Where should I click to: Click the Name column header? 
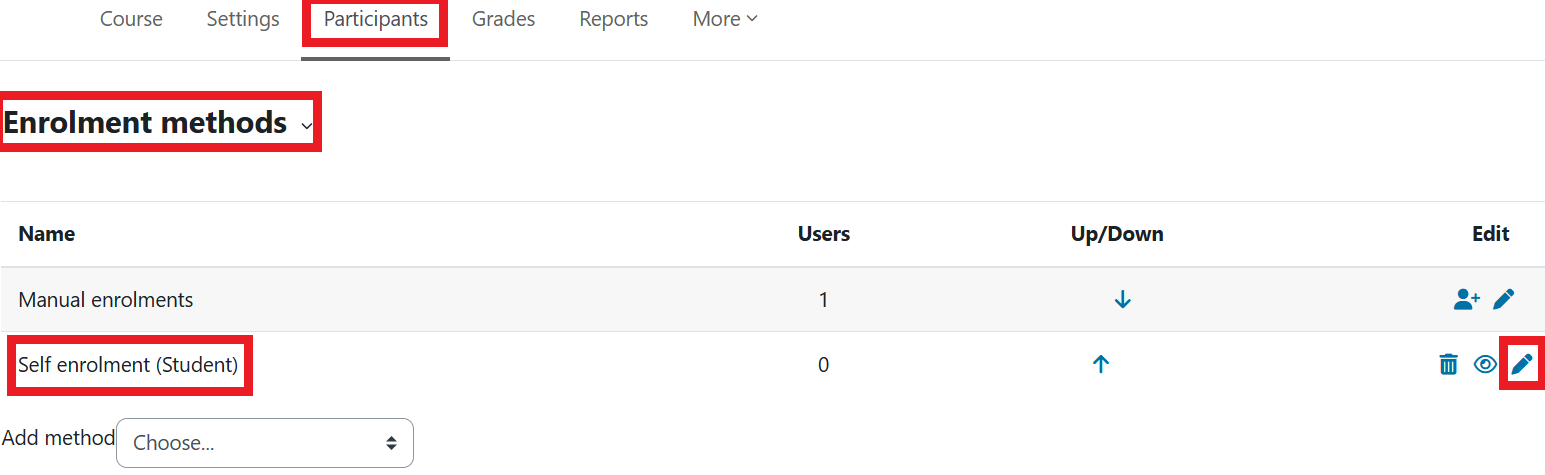47,234
